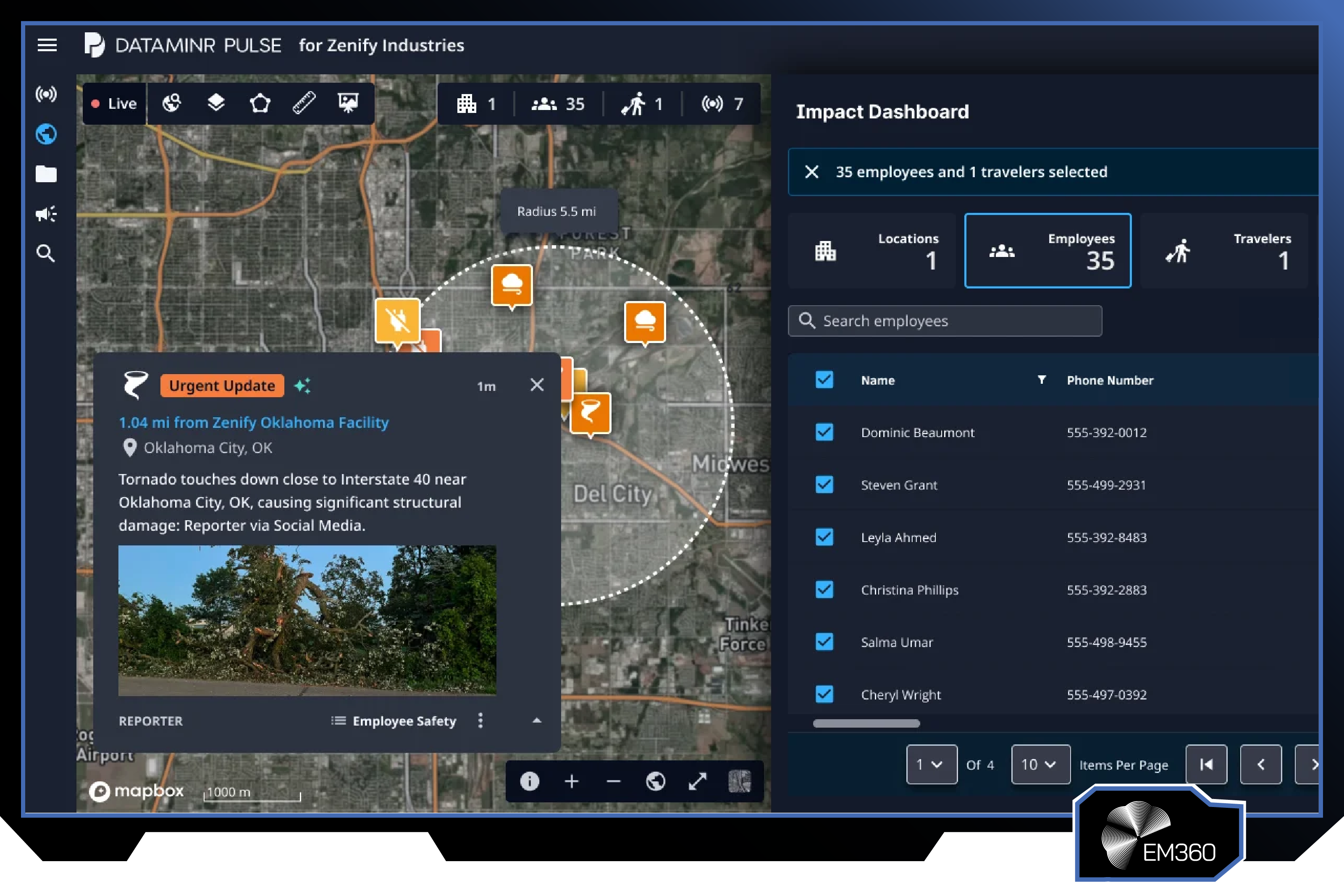Screen dimensions: 1344x896
Task: Uncheck Dominic Beaumont's checkbox
Action: [824, 432]
